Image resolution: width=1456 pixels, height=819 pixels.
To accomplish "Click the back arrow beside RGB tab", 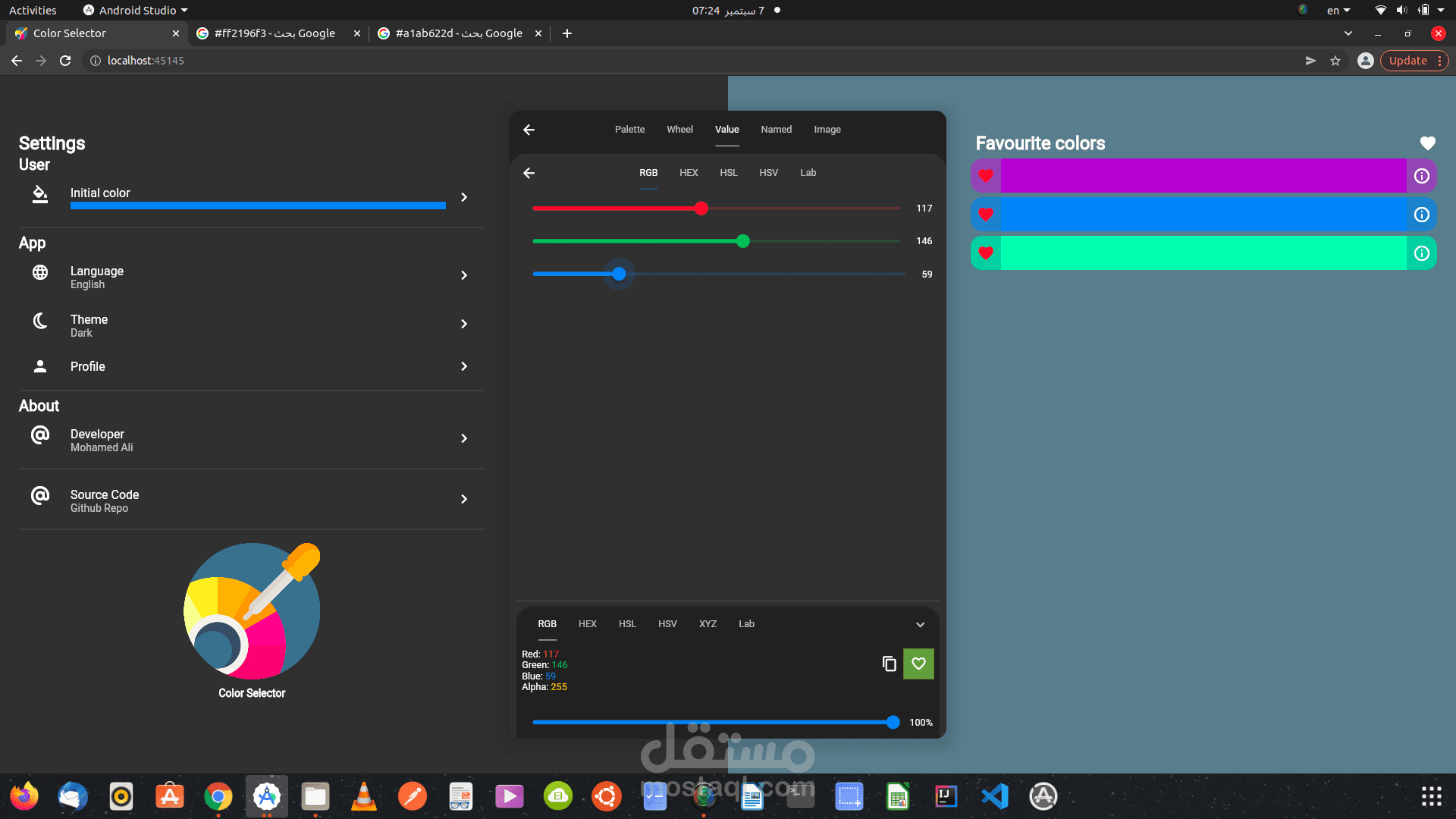I will 529,173.
